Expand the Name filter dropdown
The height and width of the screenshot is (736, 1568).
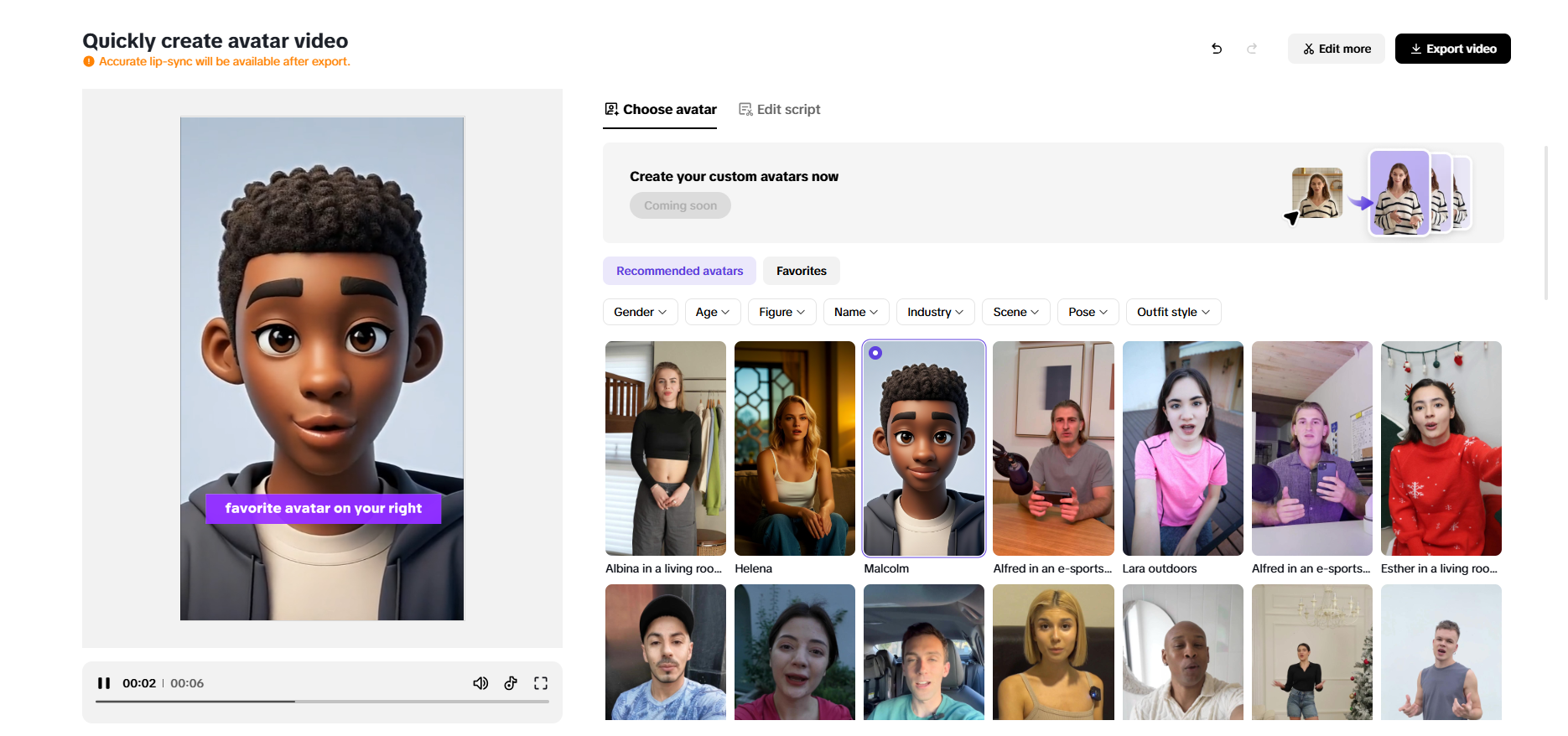click(x=856, y=312)
